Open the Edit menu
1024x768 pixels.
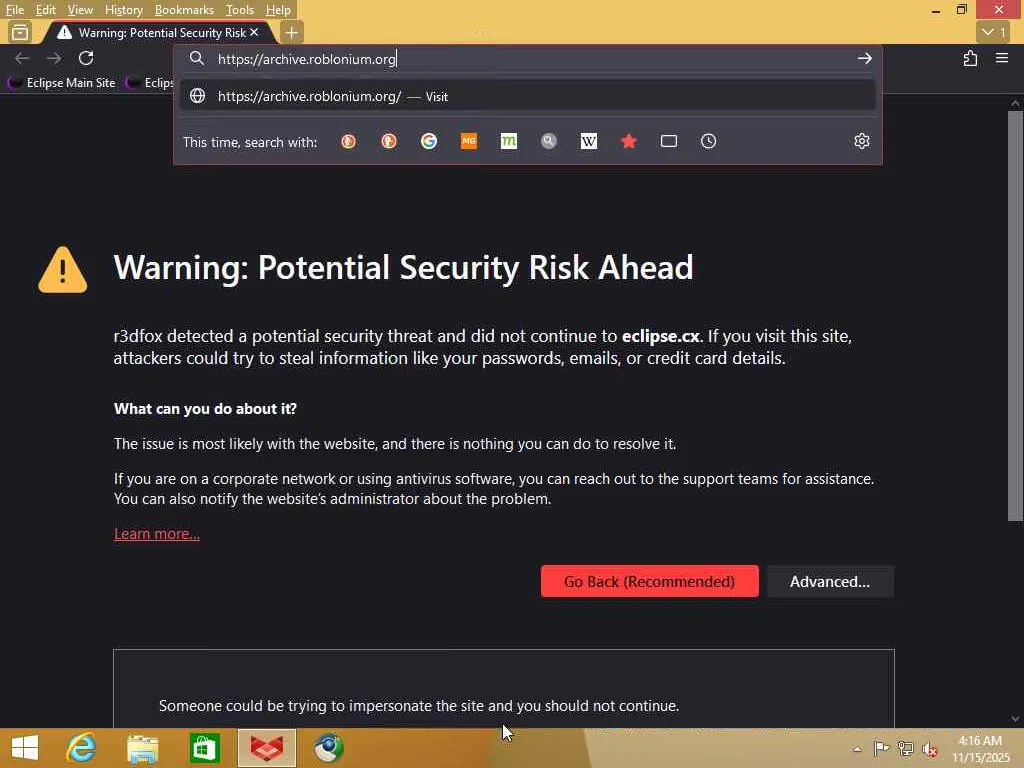[45, 10]
